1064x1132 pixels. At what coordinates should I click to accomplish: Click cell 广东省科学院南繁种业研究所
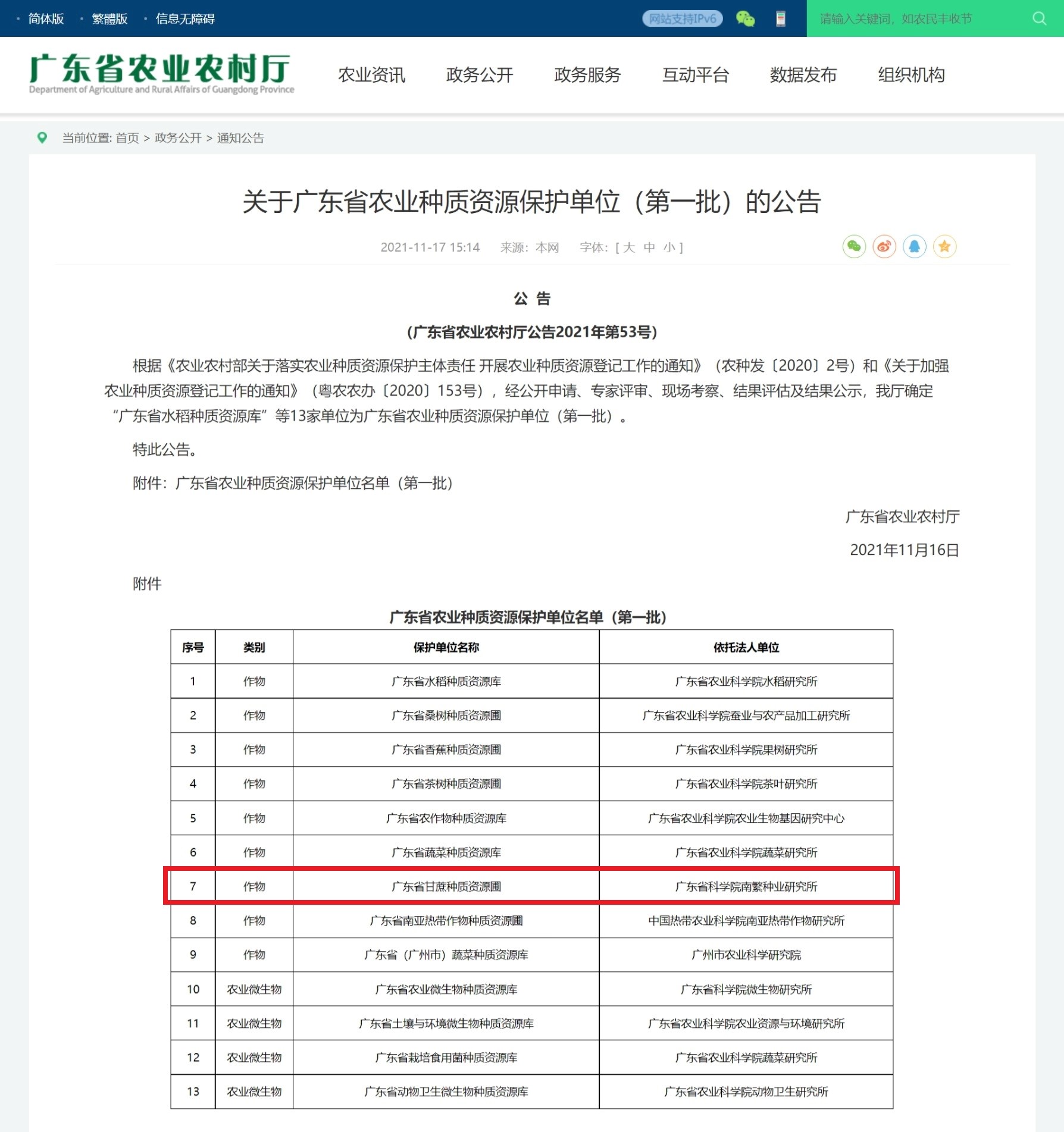tap(746, 886)
